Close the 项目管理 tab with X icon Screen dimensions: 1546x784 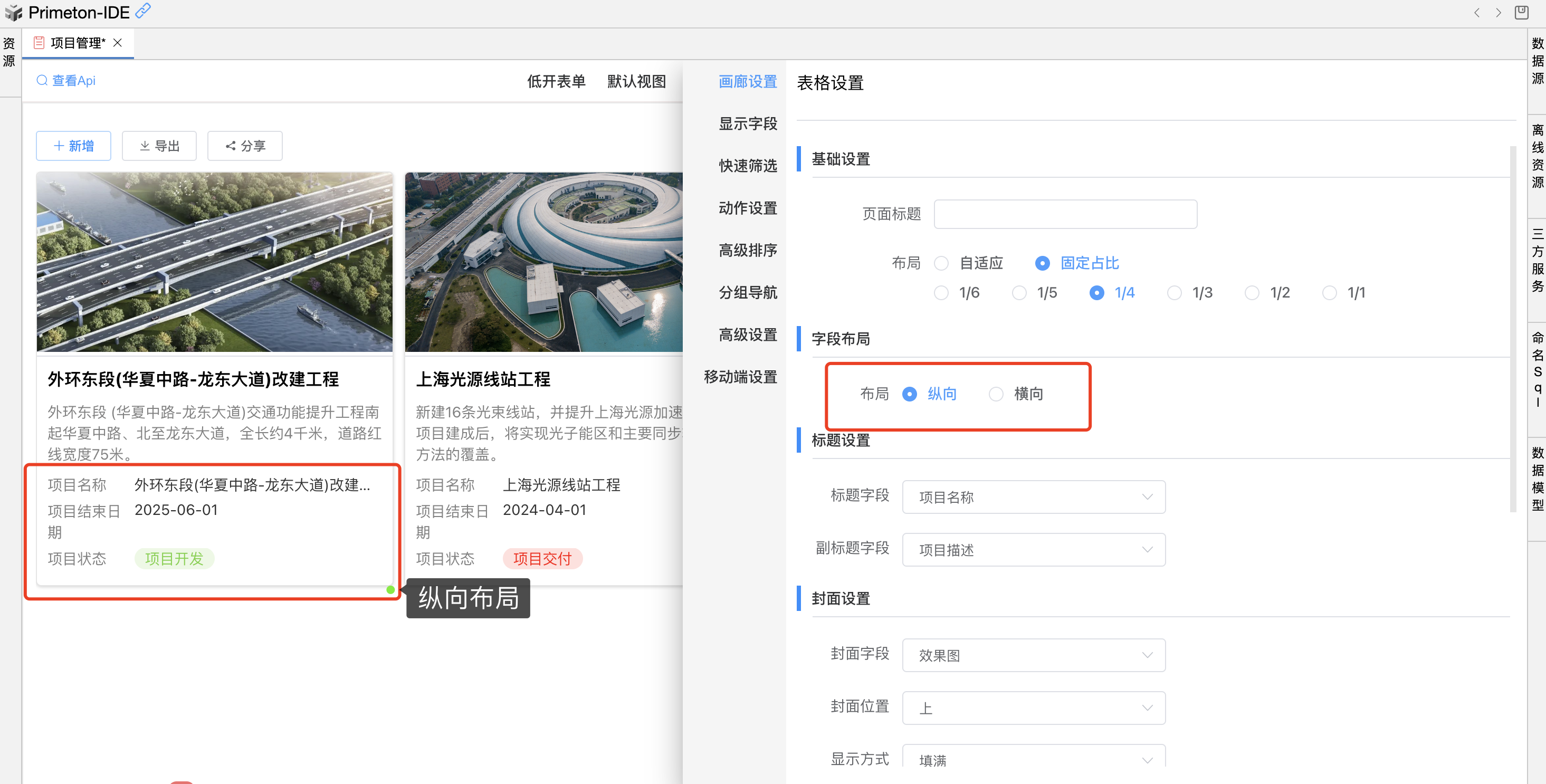(x=118, y=43)
